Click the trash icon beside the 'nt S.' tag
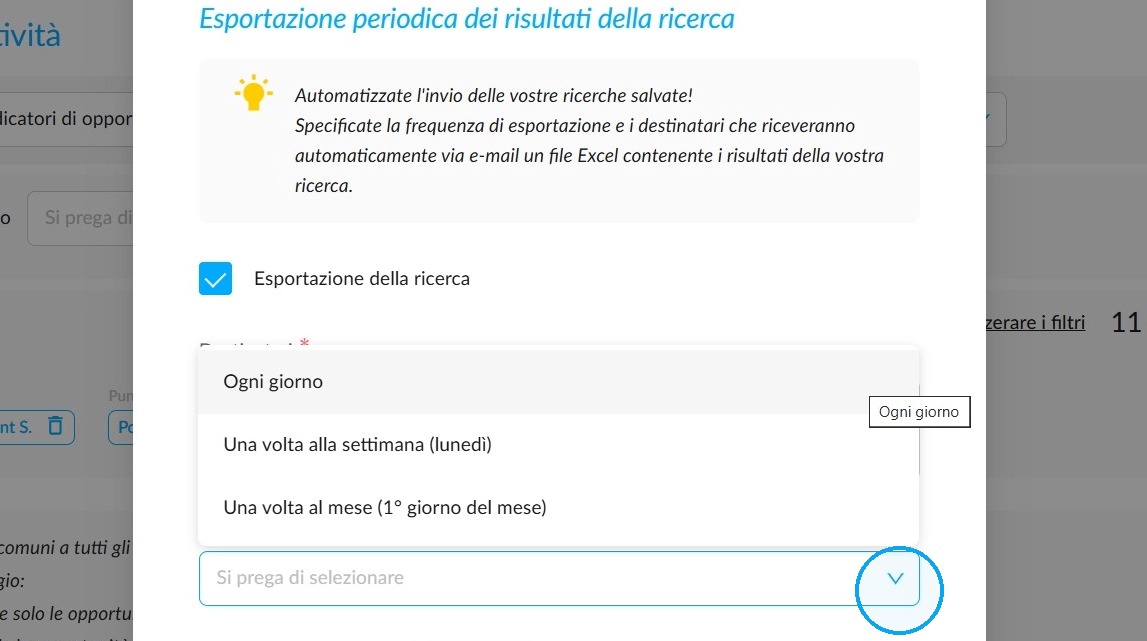Screen dimensions: 1147x641 point(56,426)
